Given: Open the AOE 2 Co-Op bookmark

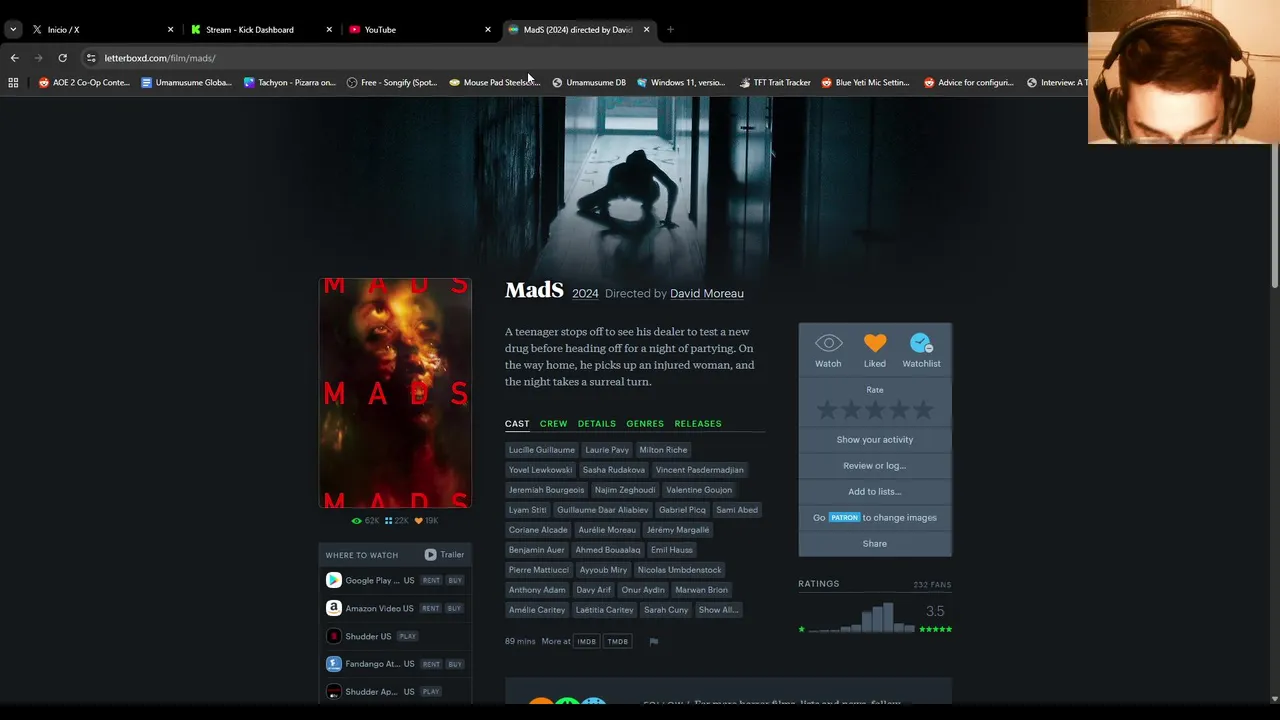Looking at the screenshot, I should [x=84, y=83].
